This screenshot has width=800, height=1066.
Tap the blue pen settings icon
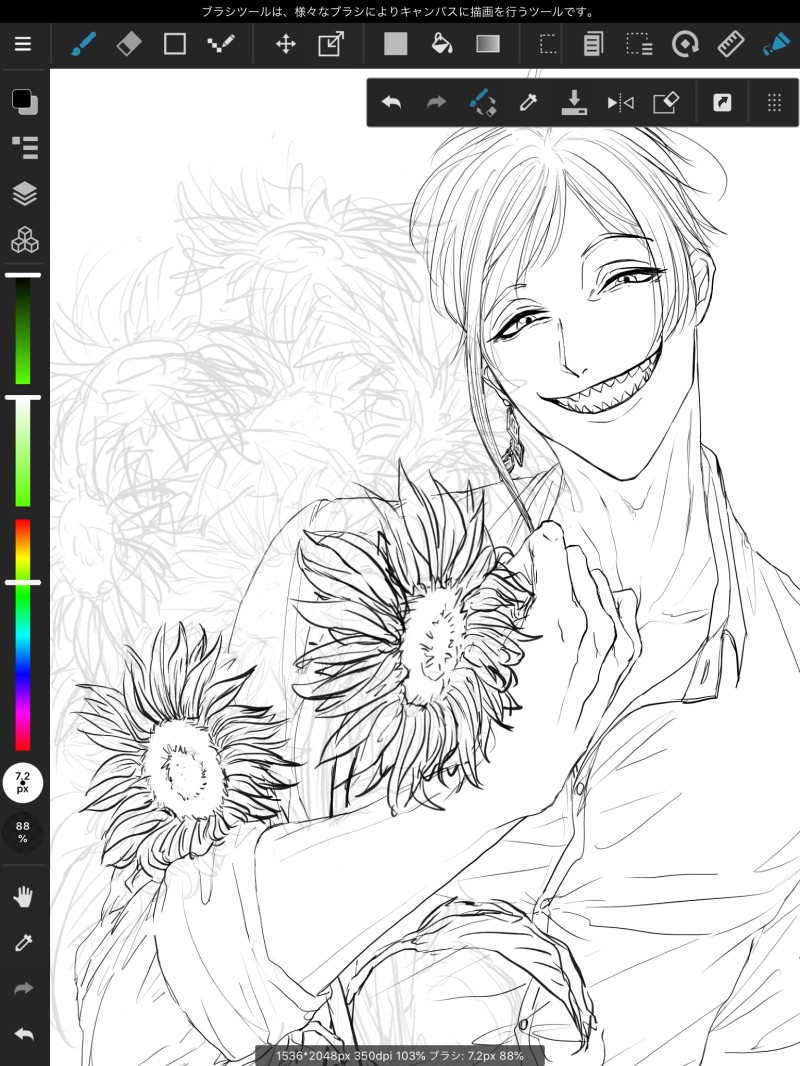pyautogui.click(x=776, y=44)
